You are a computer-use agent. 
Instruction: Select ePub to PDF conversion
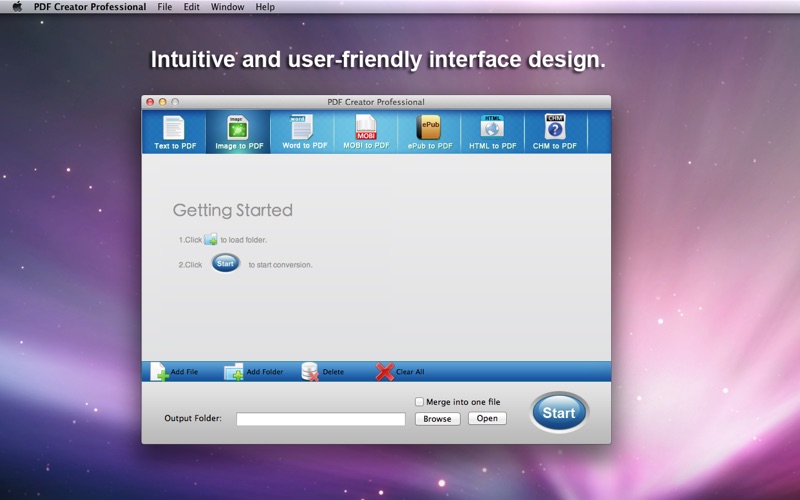pyautogui.click(x=429, y=132)
